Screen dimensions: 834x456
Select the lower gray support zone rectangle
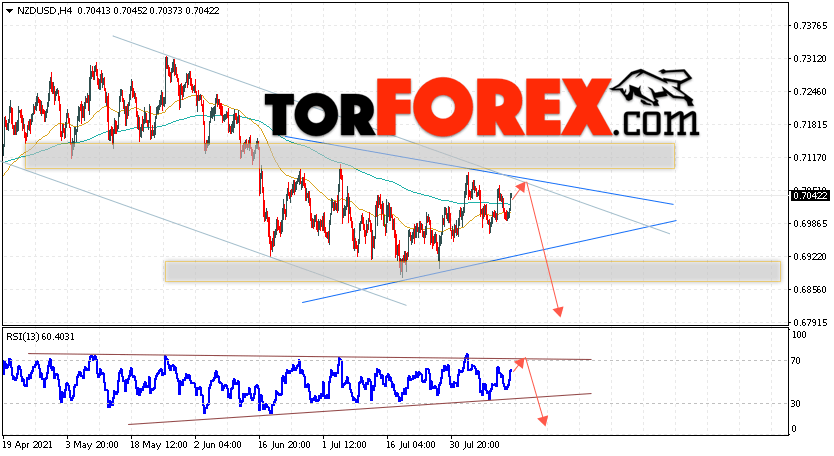[x=472, y=271]
